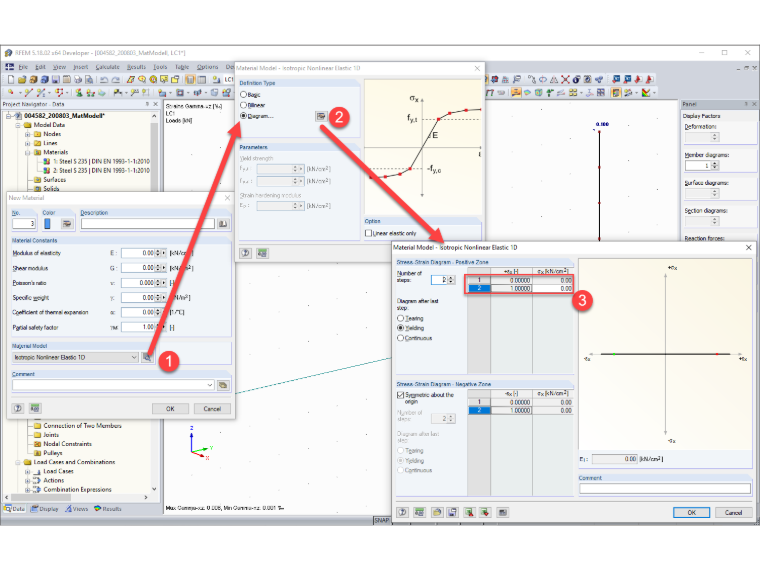Select Tearing radio in Positive Zone
The height and width of the screenshot is (570, 760).
[400, 318]
